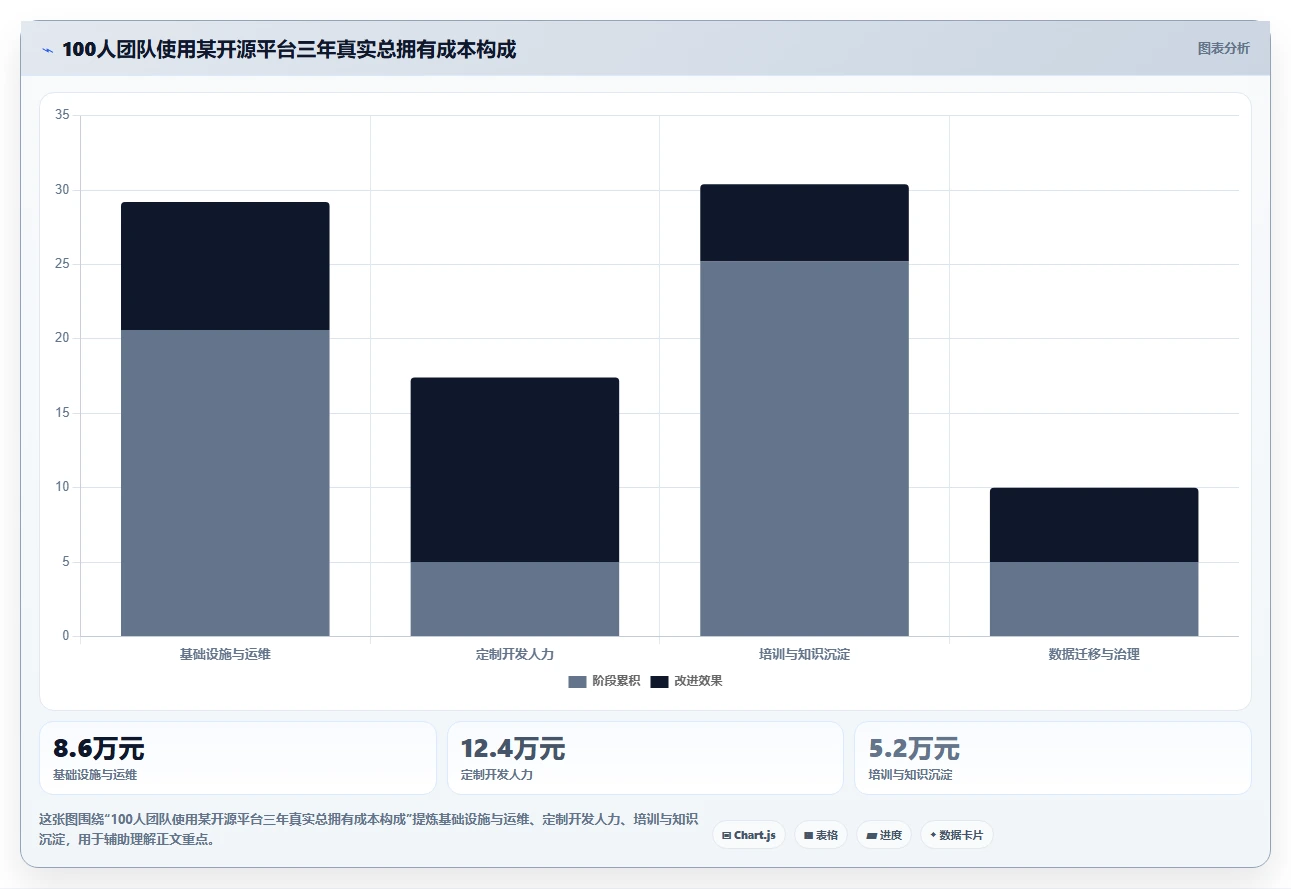Click the x-axis label 数据迁移与治理
Image resolution: width=1291 pixels, height=889 pixels.
pos(1094,655)
